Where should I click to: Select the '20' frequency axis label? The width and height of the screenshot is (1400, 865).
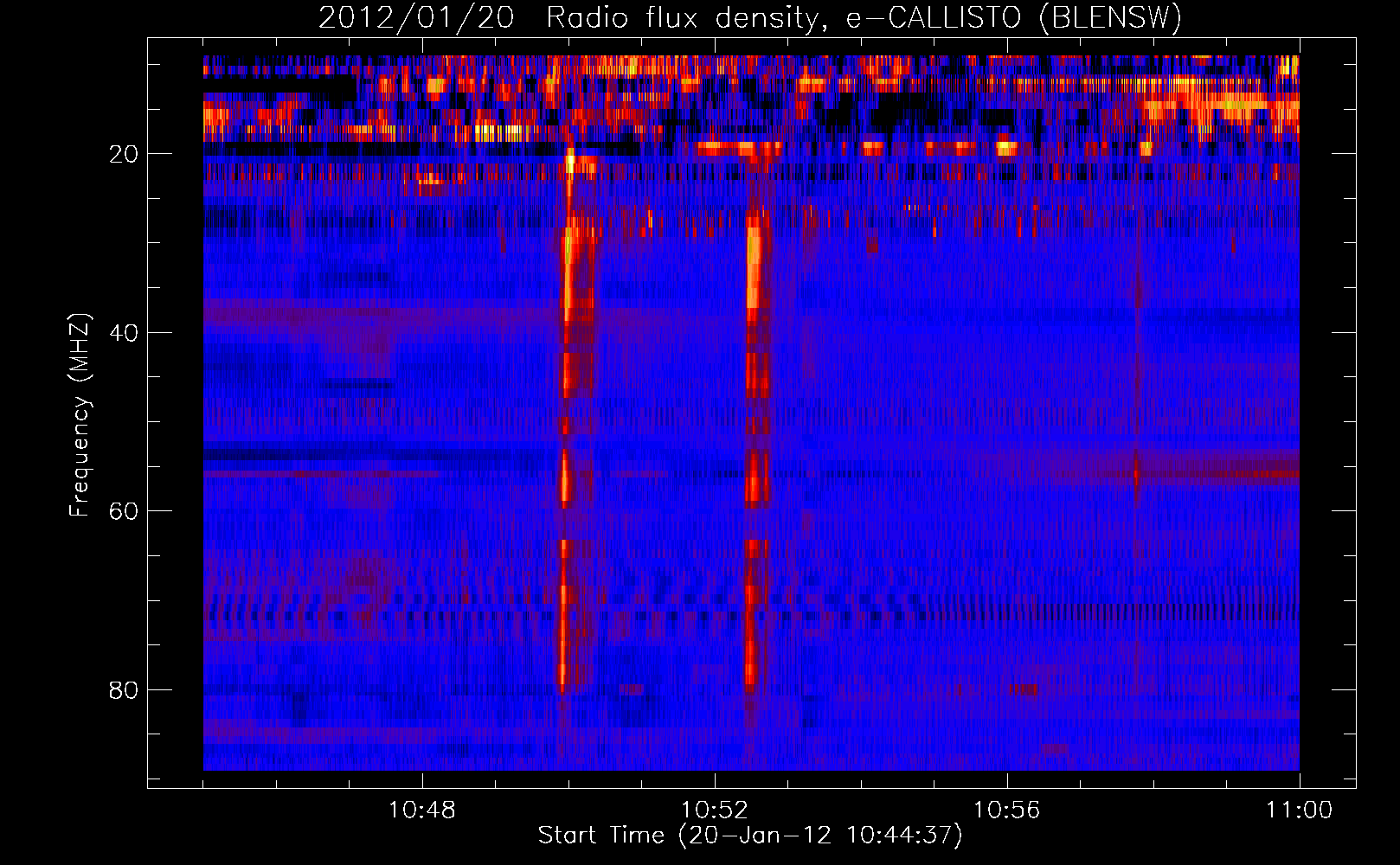tap(124, 154)
